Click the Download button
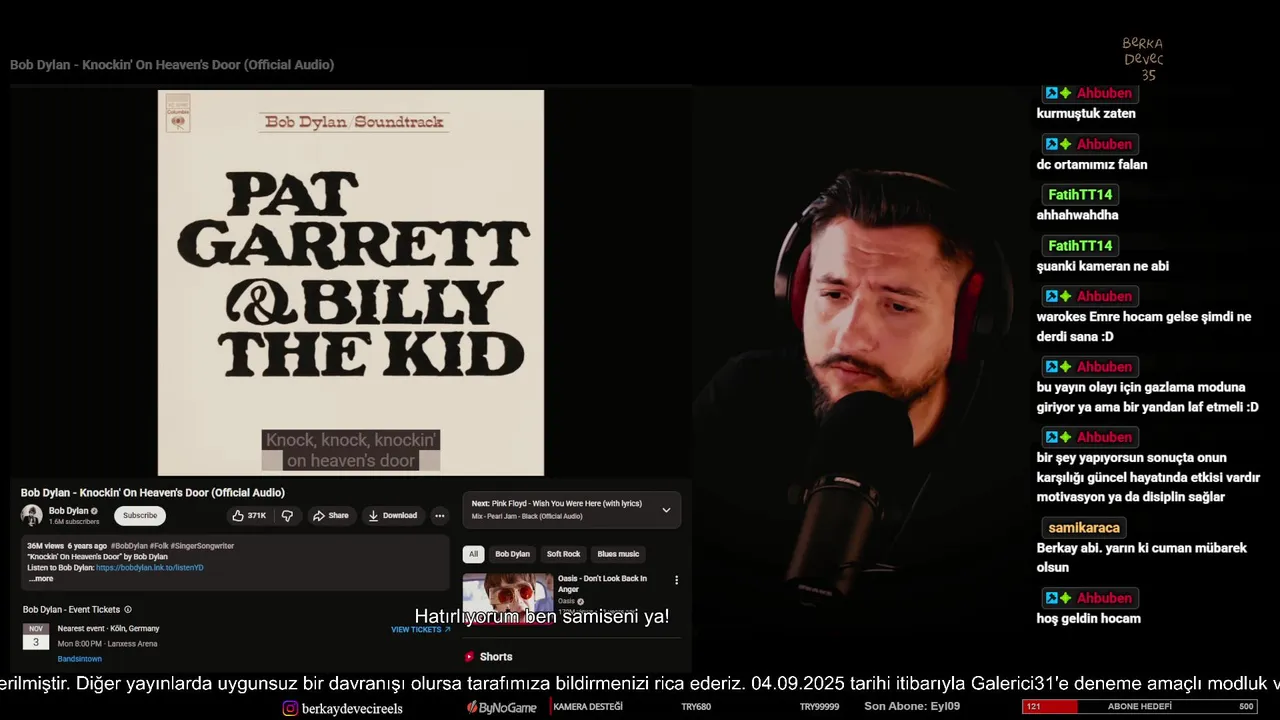This screenshot has height=720, width=1280. [x=393, y=516]
